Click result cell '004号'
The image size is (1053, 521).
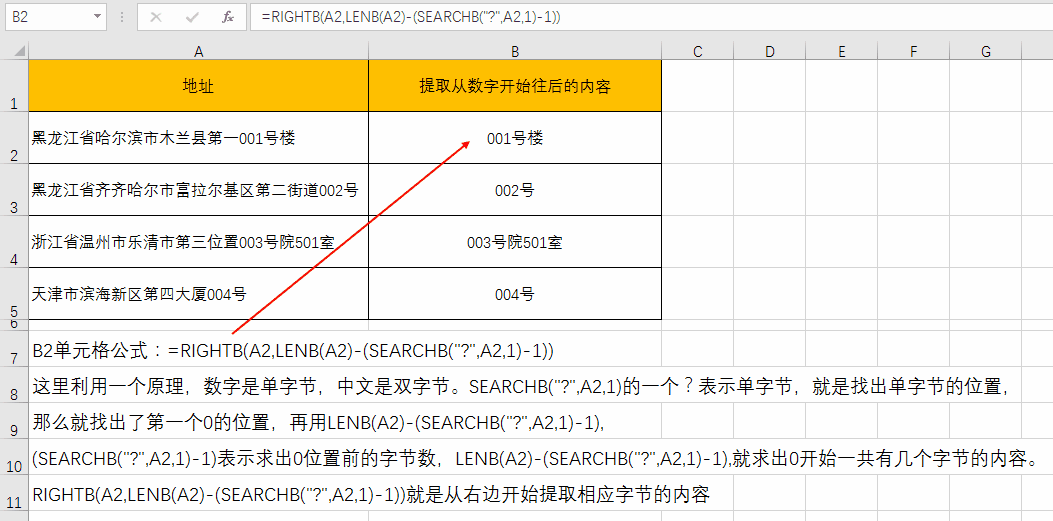pyautogui.click(x=514, y=294)
